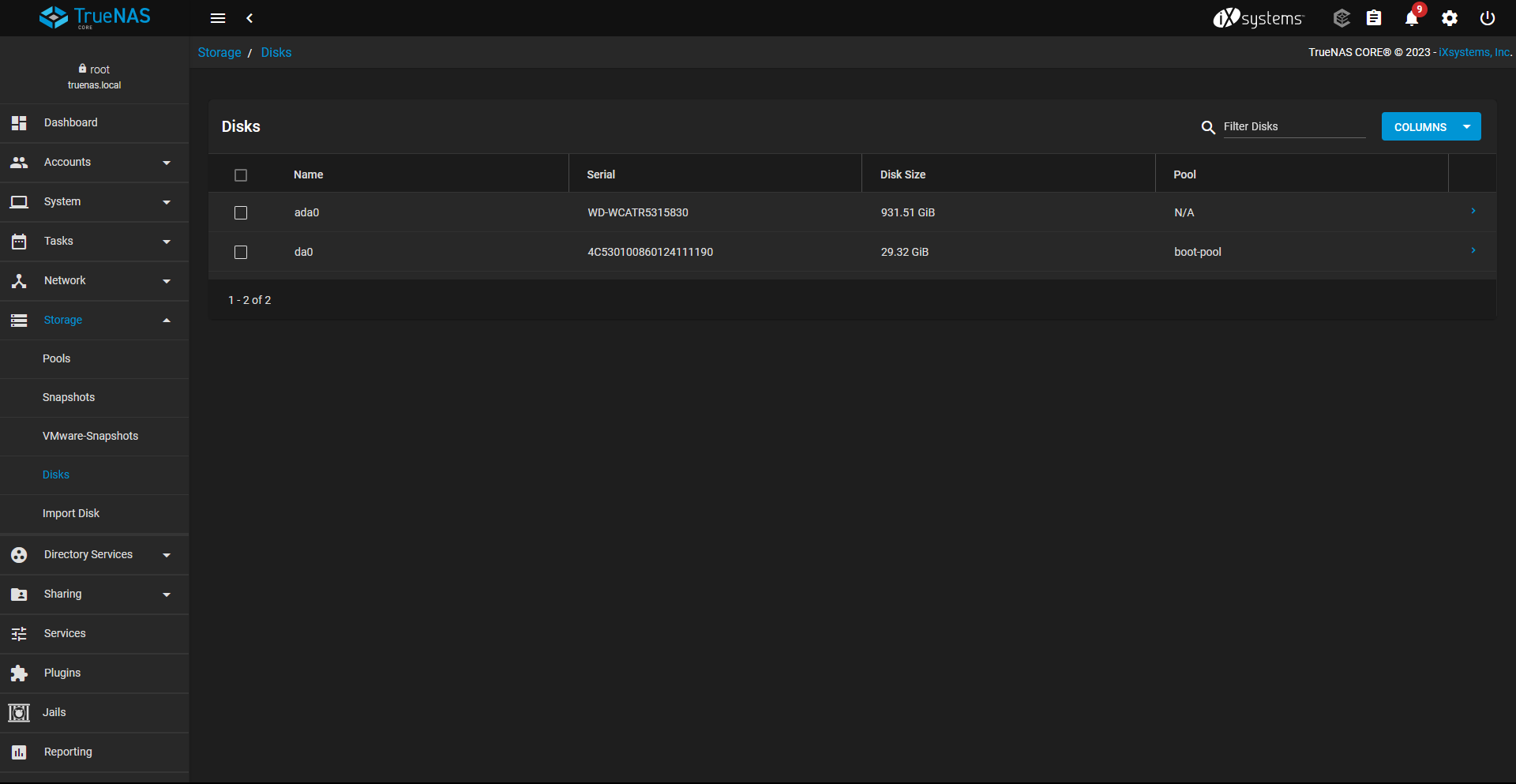Click the Jails icon in sidebar
The width and height of the screenshot is (1516, 784).
coord(19,712)
